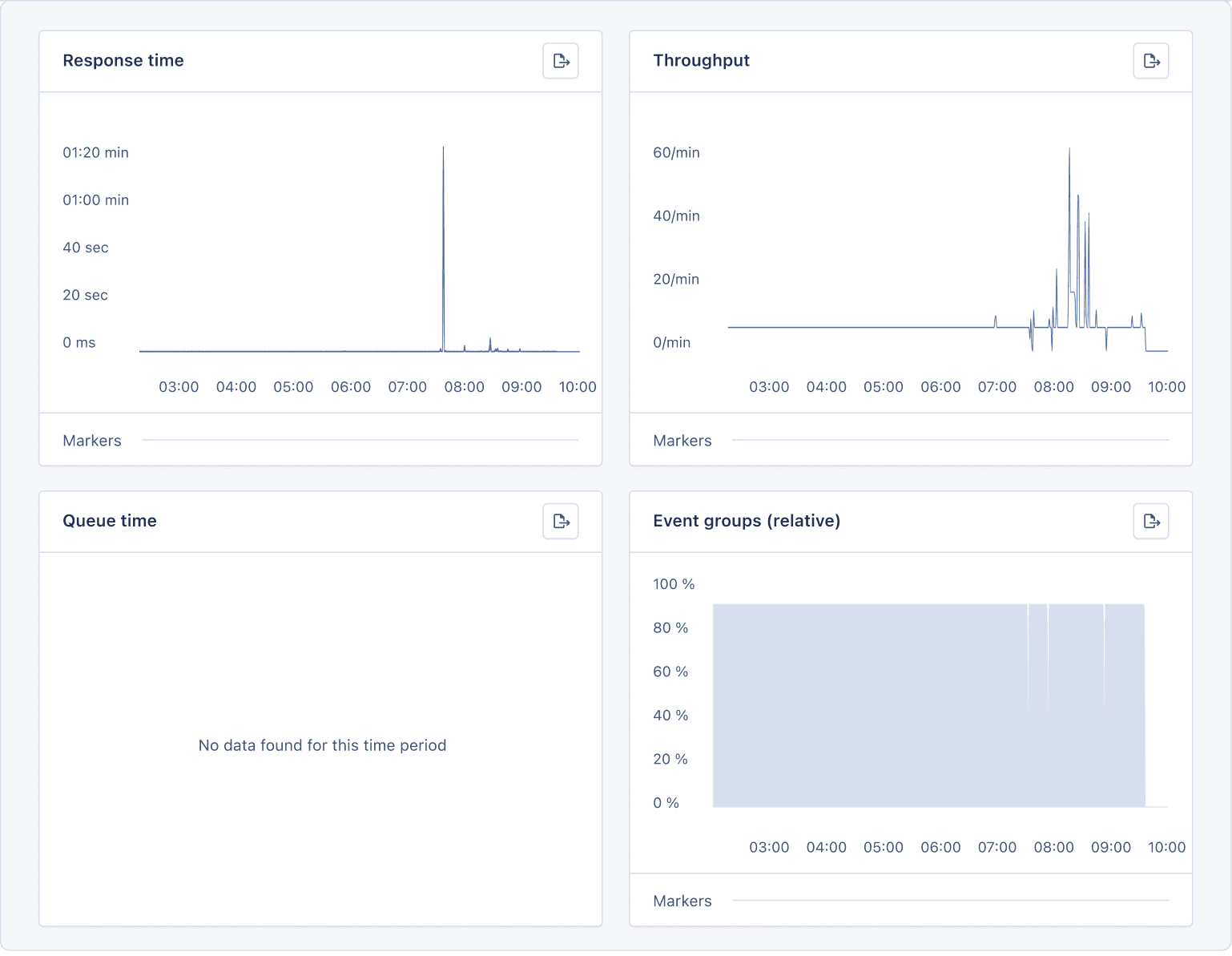Click Markers label under Event groups

coord(682,901)
